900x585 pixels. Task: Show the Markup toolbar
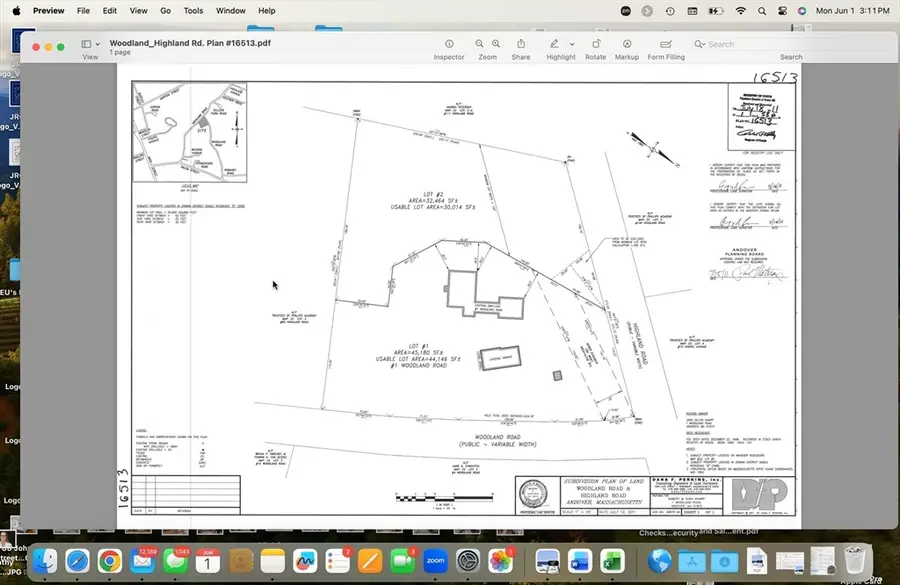(627, 44)
